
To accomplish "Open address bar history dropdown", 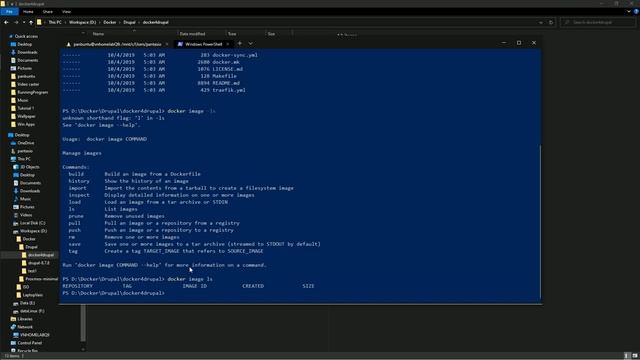I will click(x=541, y=22).
